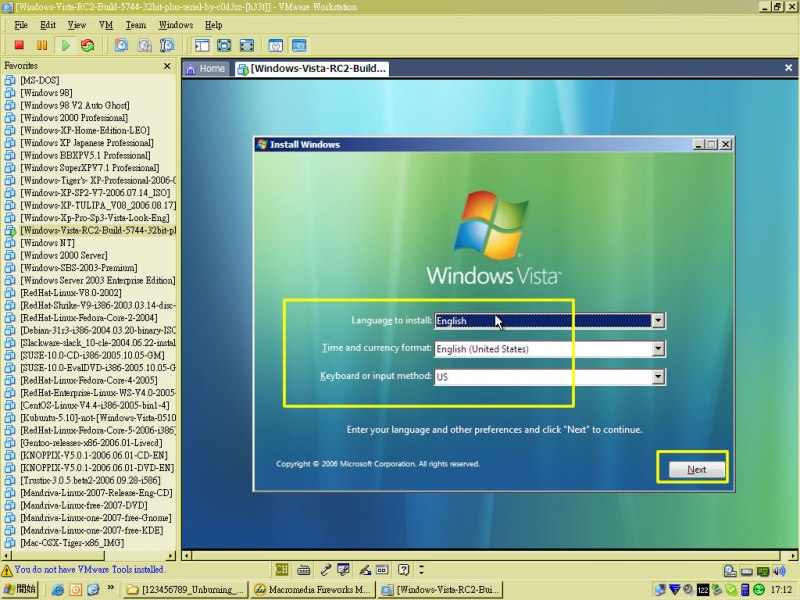Click the microphone icon in the language bar
The height and width of the screenshot is (600, 800).
tap(325, 569)
